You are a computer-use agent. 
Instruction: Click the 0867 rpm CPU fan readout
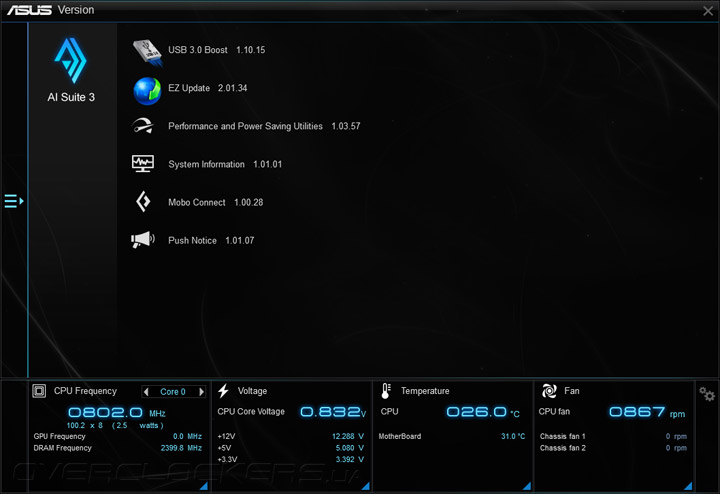click(x=647, y=412)
